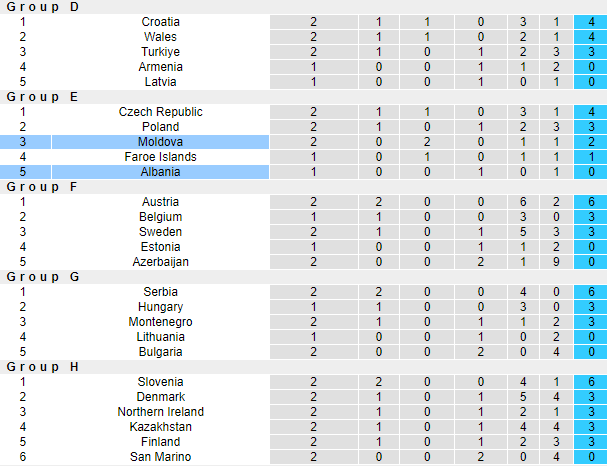Select the highlighted Albania team name
This screenshot has height=466, width=607.
pos(160,172)
